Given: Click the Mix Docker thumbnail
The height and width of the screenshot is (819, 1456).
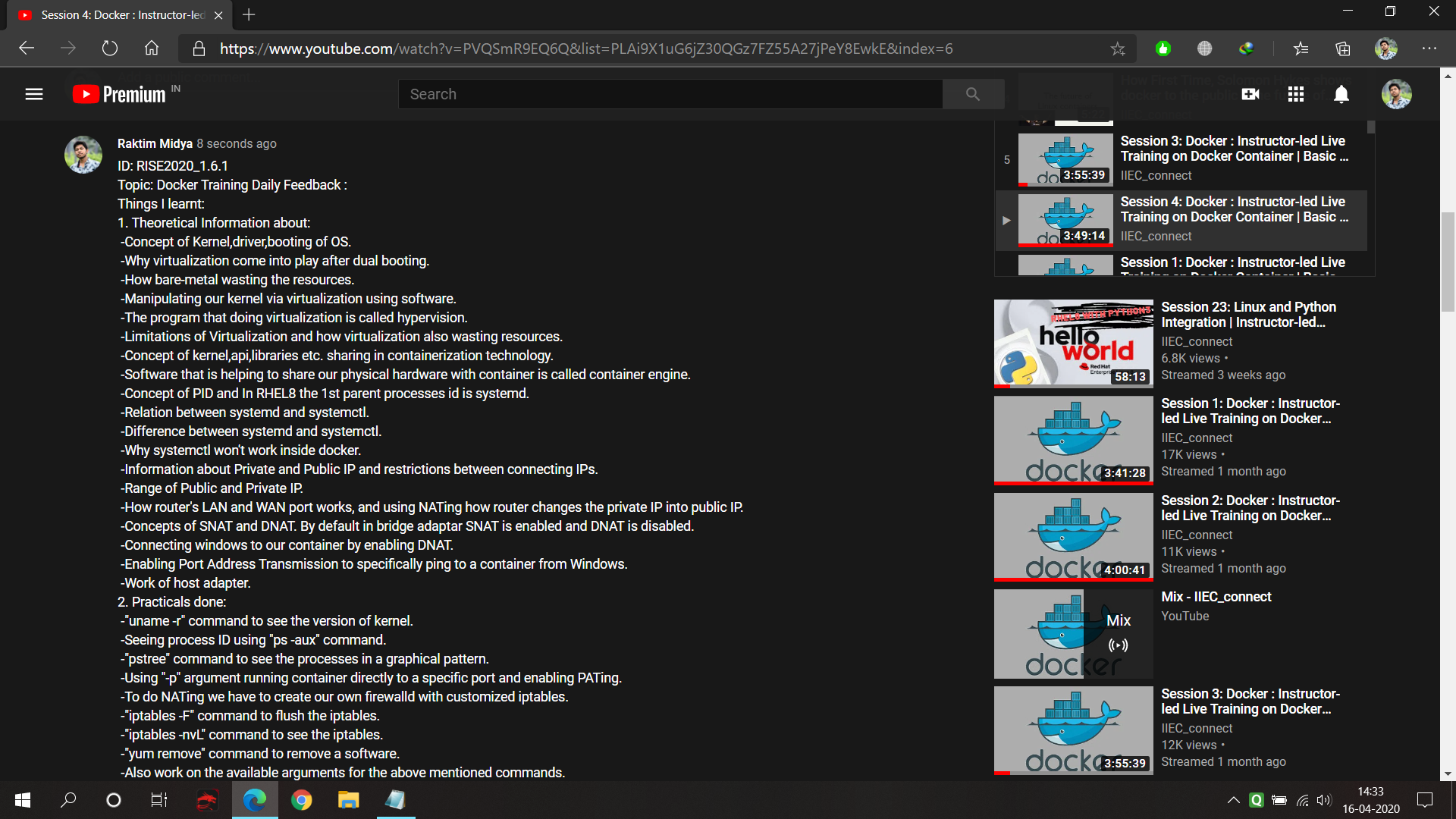Looking at the screenshot, I should pyautogui.click(x=1073, y=634).
